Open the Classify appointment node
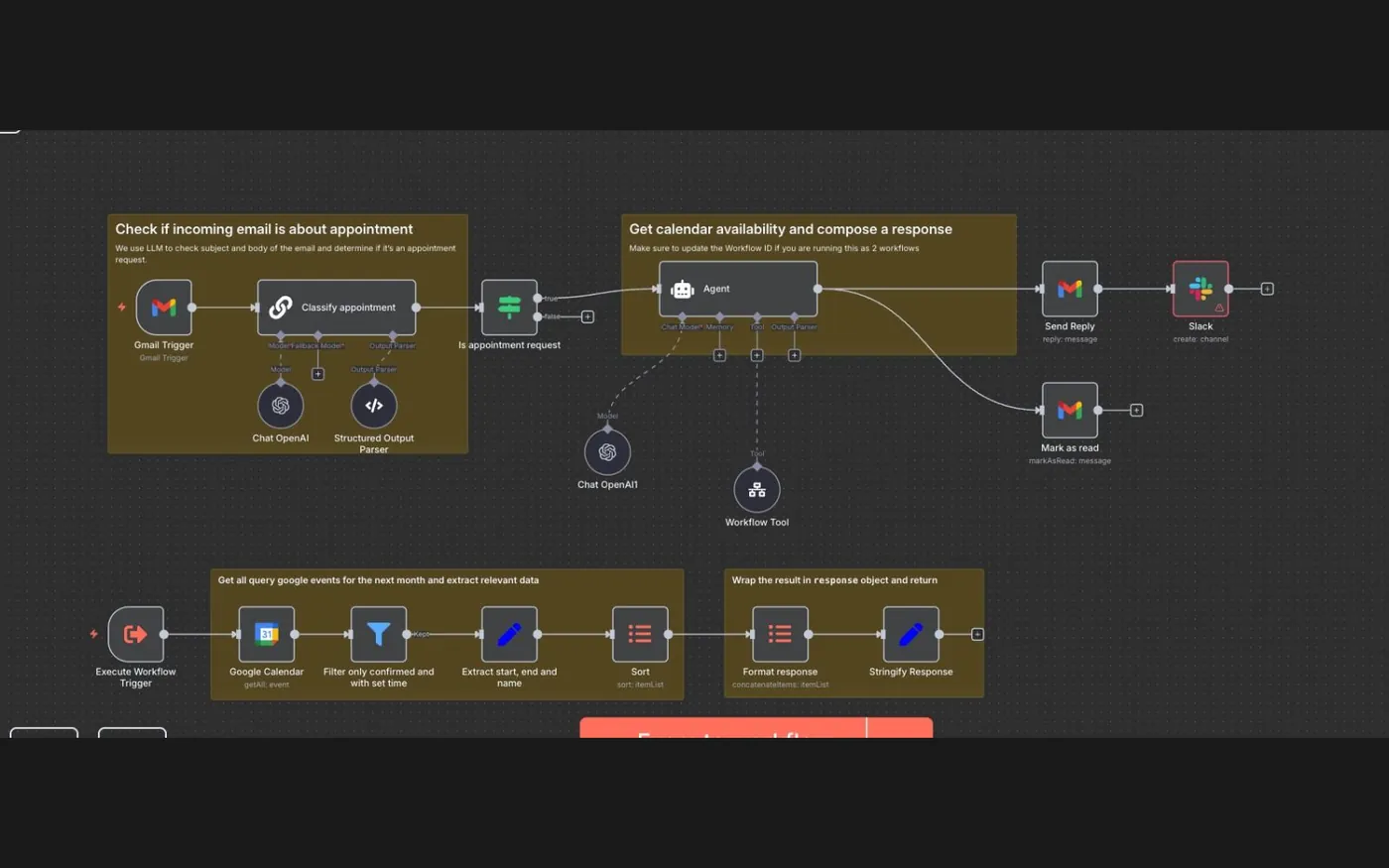This screenshot has height=868, width=1389. pyautogui.click(x=336, y=308)
